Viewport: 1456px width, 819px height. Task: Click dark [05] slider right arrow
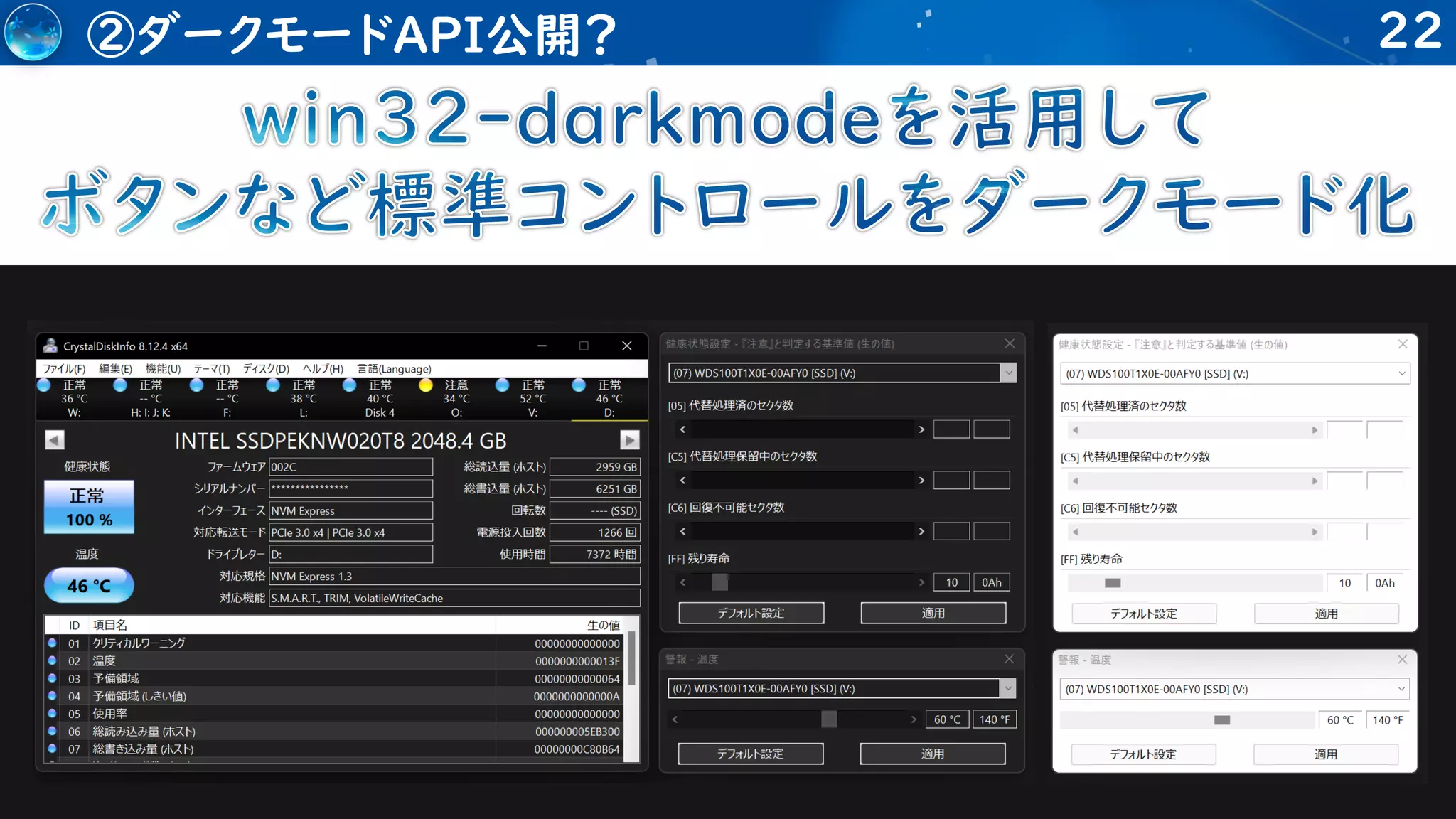click(921, 429)
